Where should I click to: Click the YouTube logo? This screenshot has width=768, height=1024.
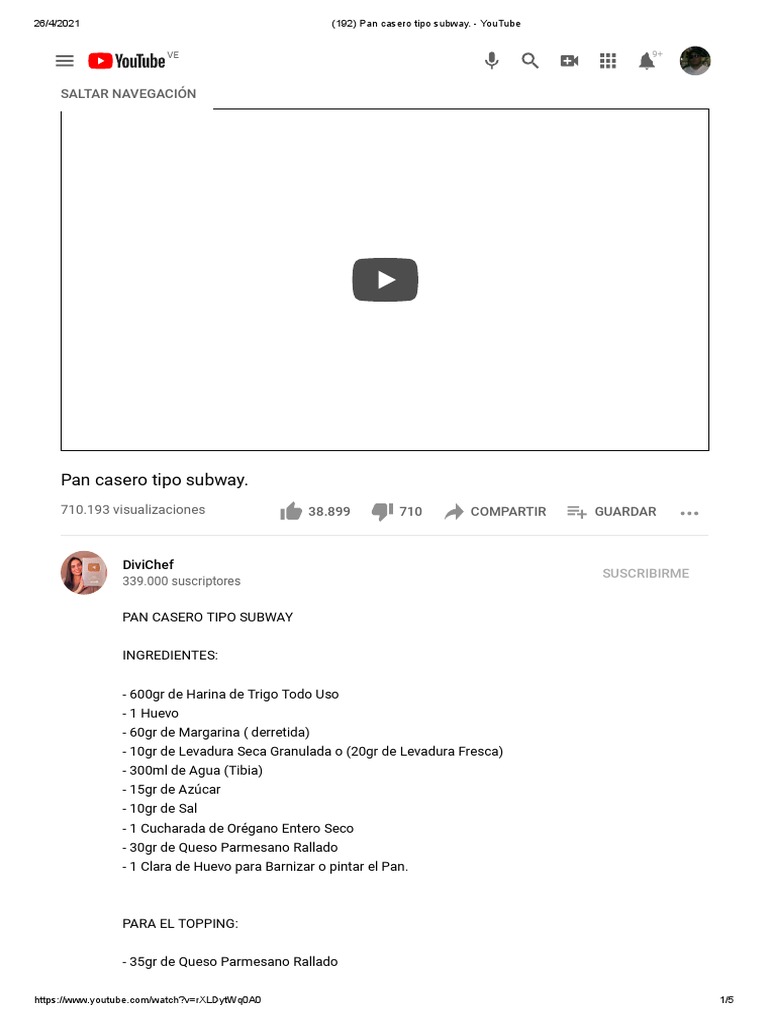pos(127,61)
